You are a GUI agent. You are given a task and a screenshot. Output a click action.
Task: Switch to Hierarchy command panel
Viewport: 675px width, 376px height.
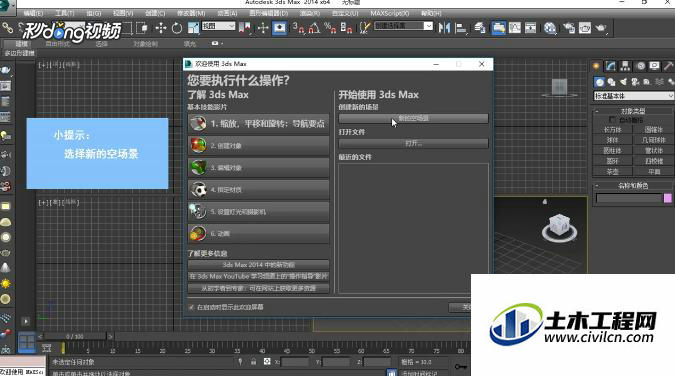625,66
